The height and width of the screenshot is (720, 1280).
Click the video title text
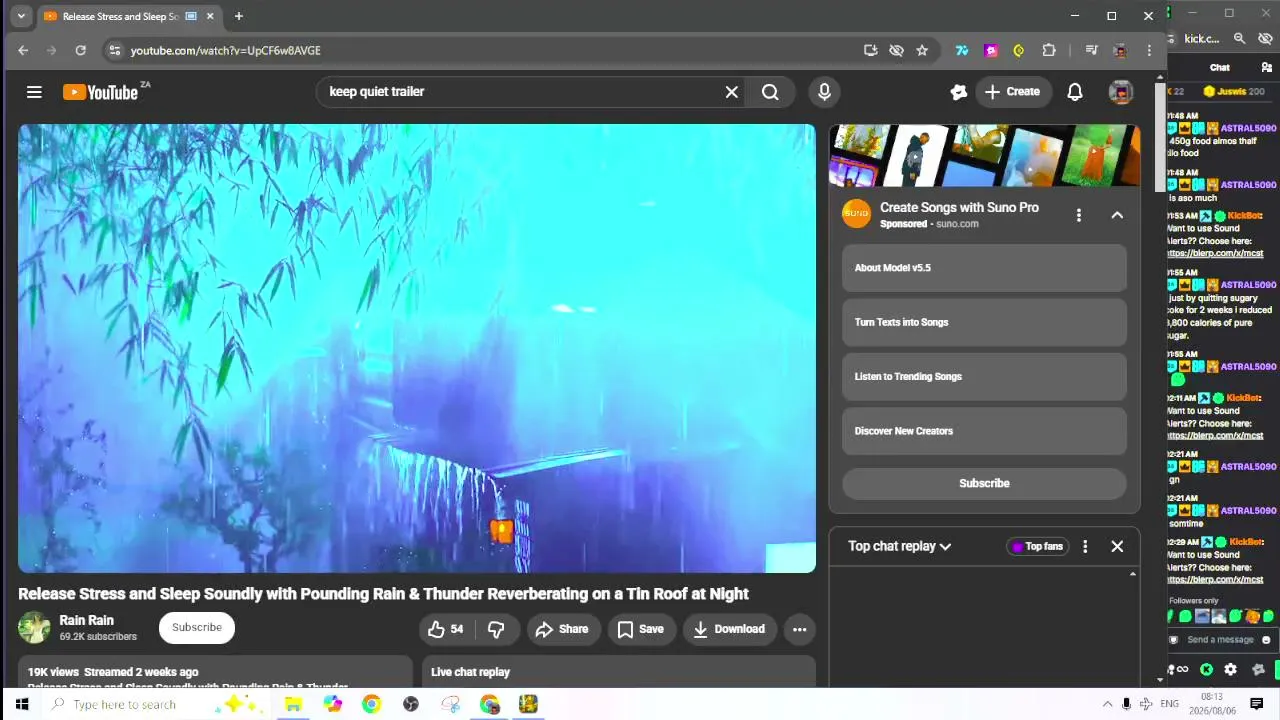click(x=383, y=594)
